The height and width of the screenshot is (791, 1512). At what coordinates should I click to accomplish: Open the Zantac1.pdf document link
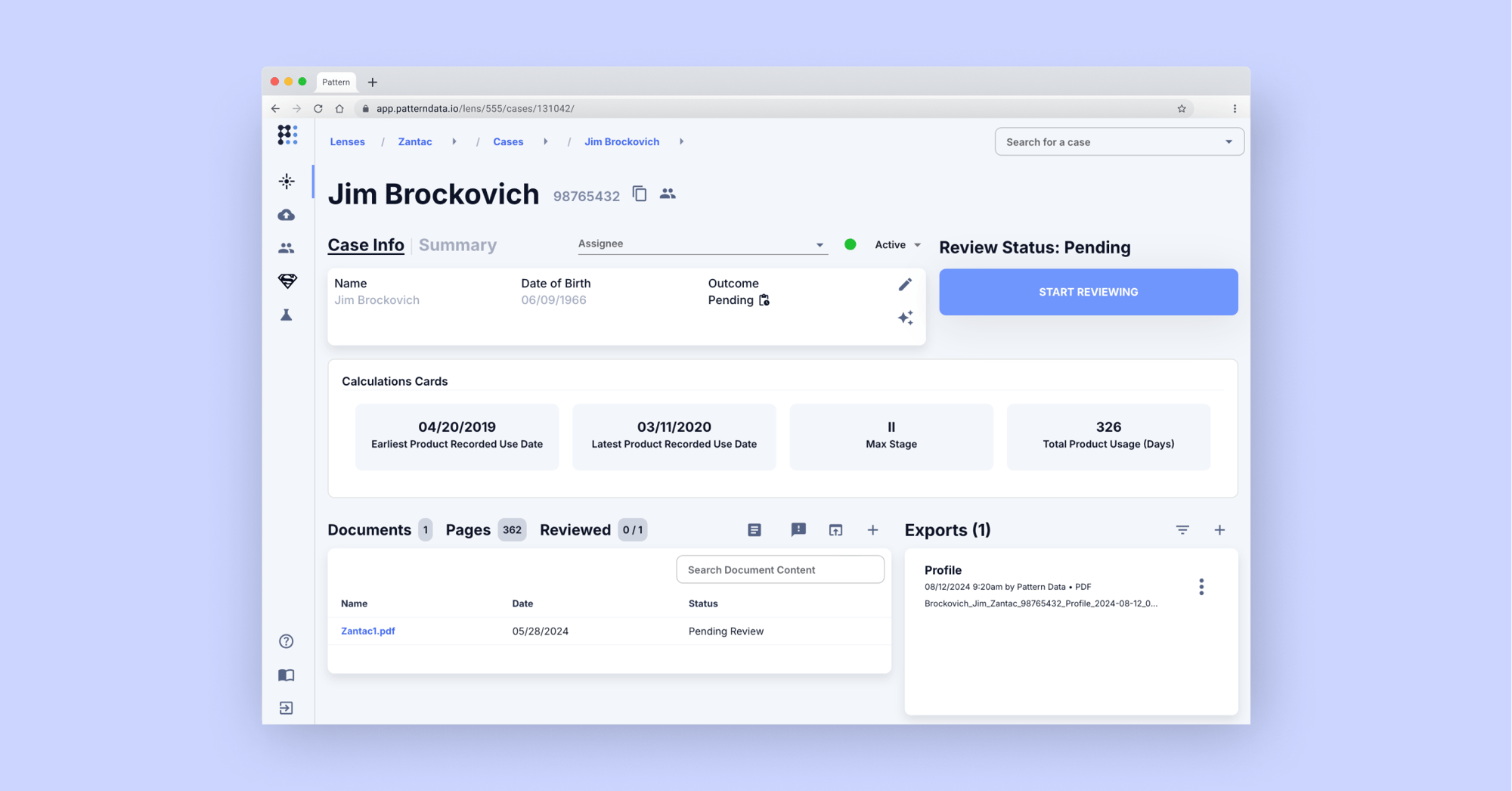point(368,631)
